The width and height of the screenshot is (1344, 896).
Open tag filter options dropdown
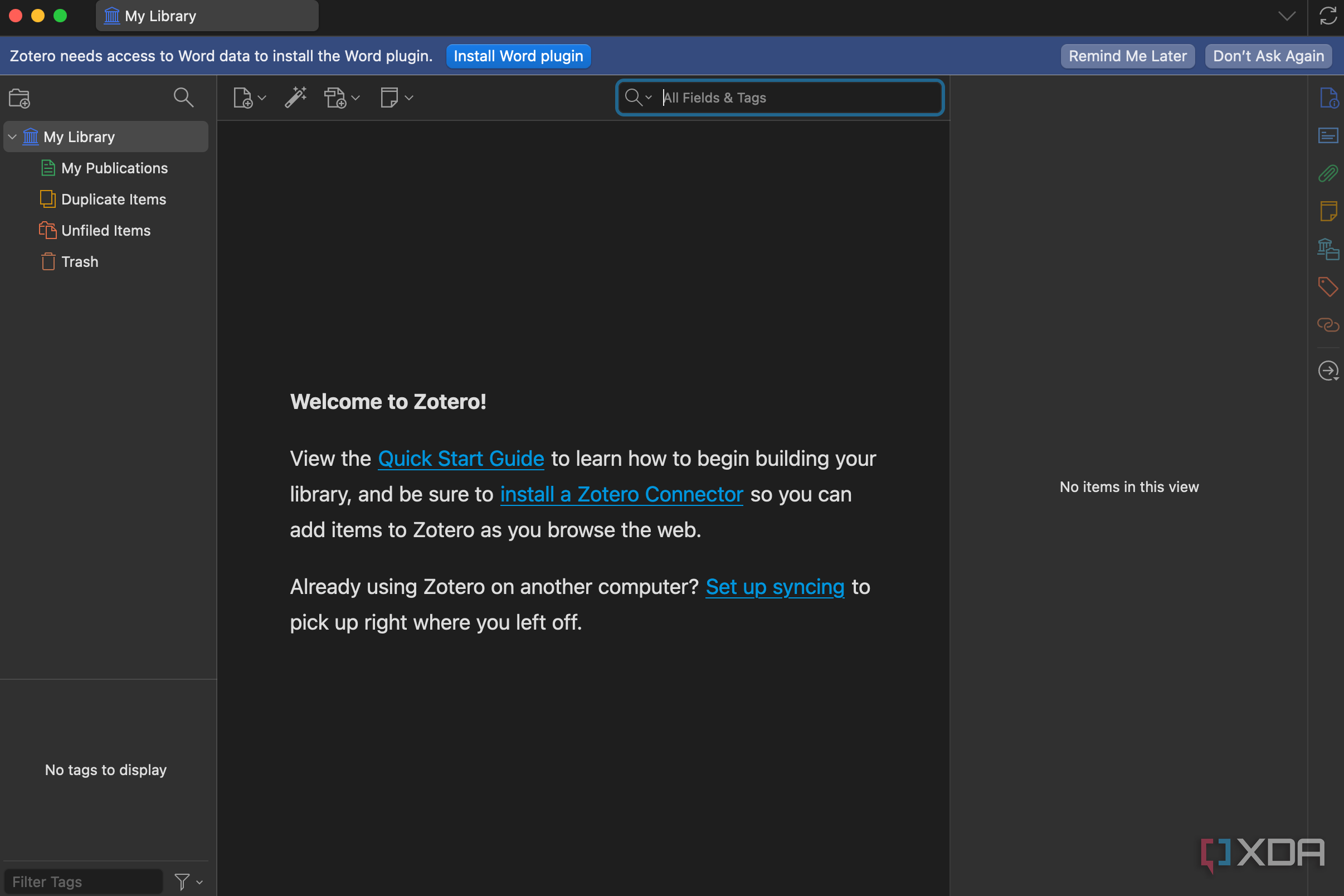[188, 882]
